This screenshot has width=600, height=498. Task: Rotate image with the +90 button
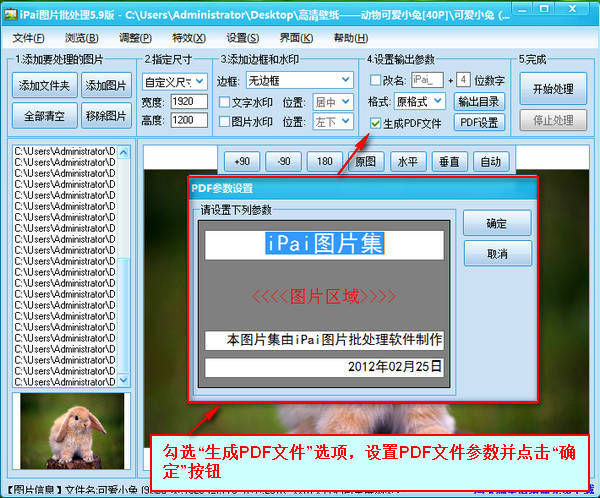pos(242,162)
